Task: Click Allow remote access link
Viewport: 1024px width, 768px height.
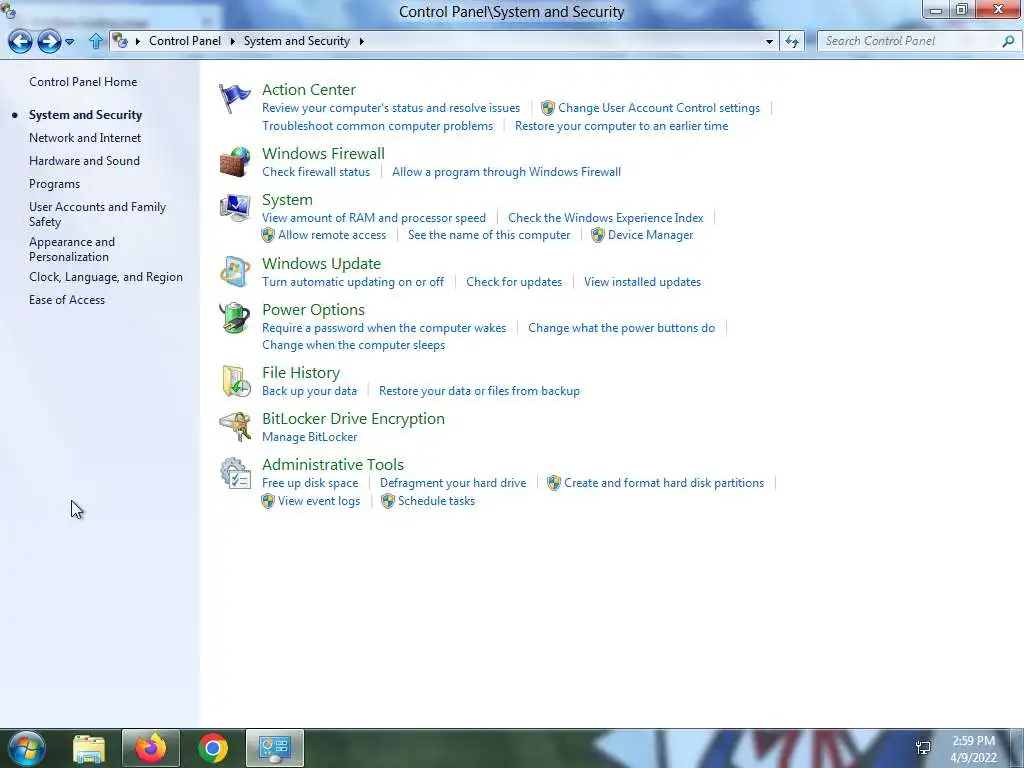Action: pyautogui.click(x=332, y=235)
